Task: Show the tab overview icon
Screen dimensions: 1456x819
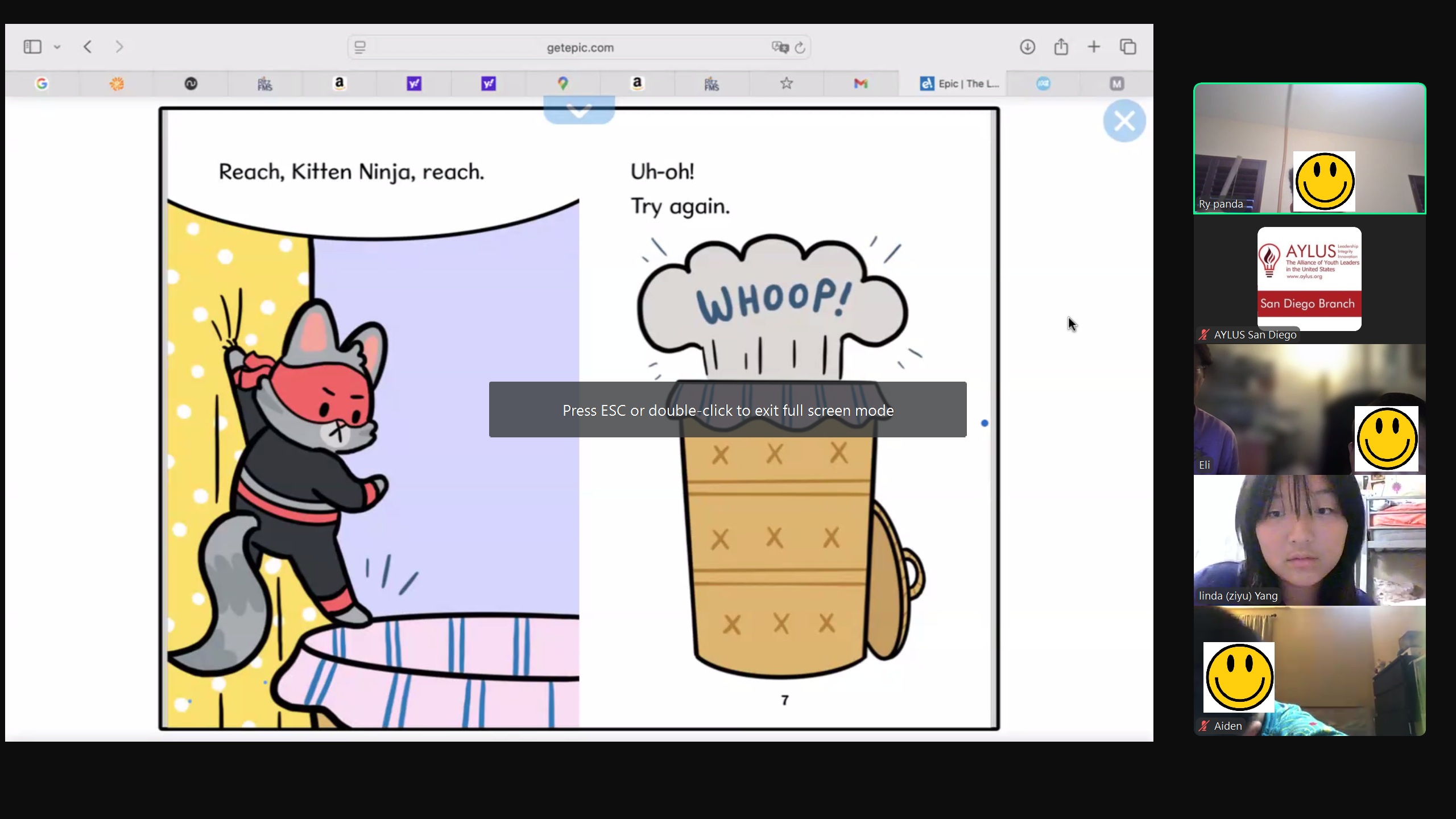Action: [x=1128, y=47]
